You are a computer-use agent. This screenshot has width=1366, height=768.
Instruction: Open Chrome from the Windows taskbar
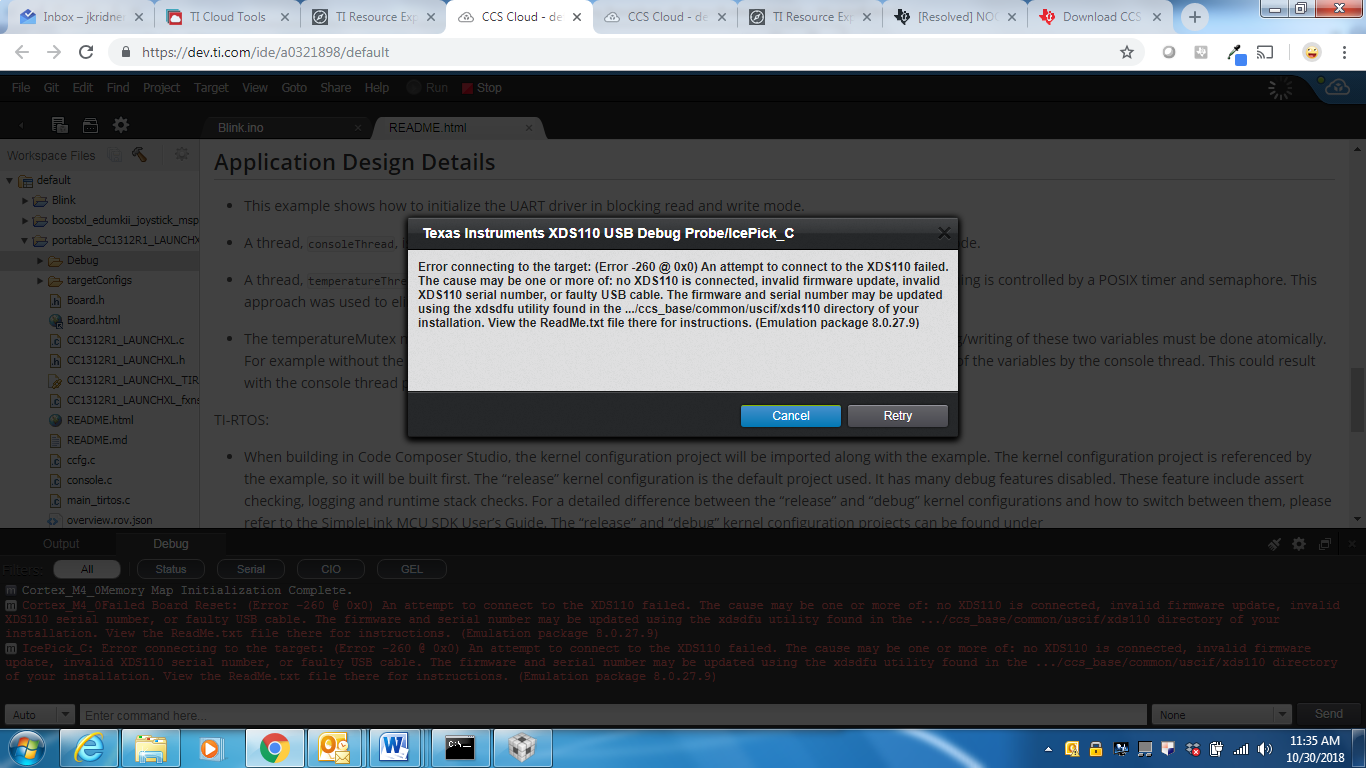pyautogui.click(x=274, y=747)
